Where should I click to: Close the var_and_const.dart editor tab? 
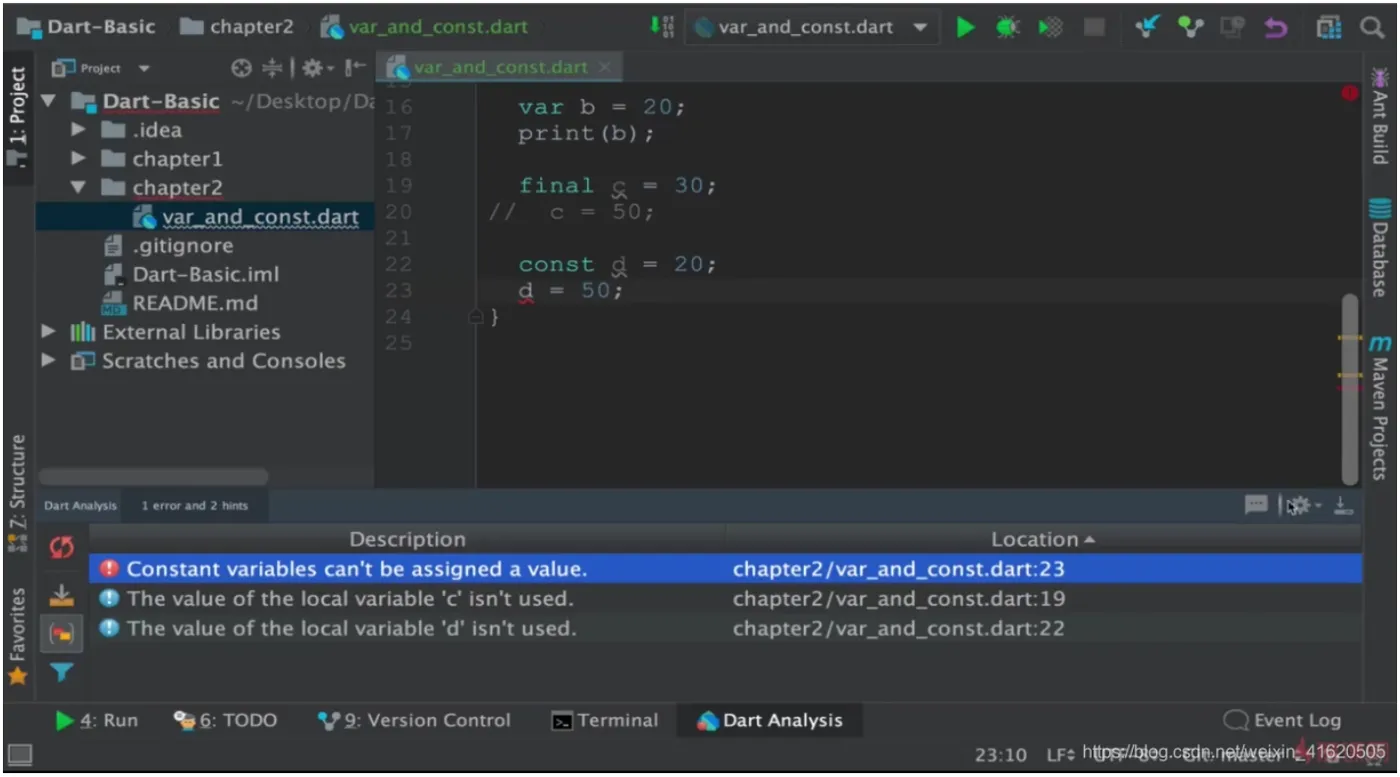tap(604, 68)
